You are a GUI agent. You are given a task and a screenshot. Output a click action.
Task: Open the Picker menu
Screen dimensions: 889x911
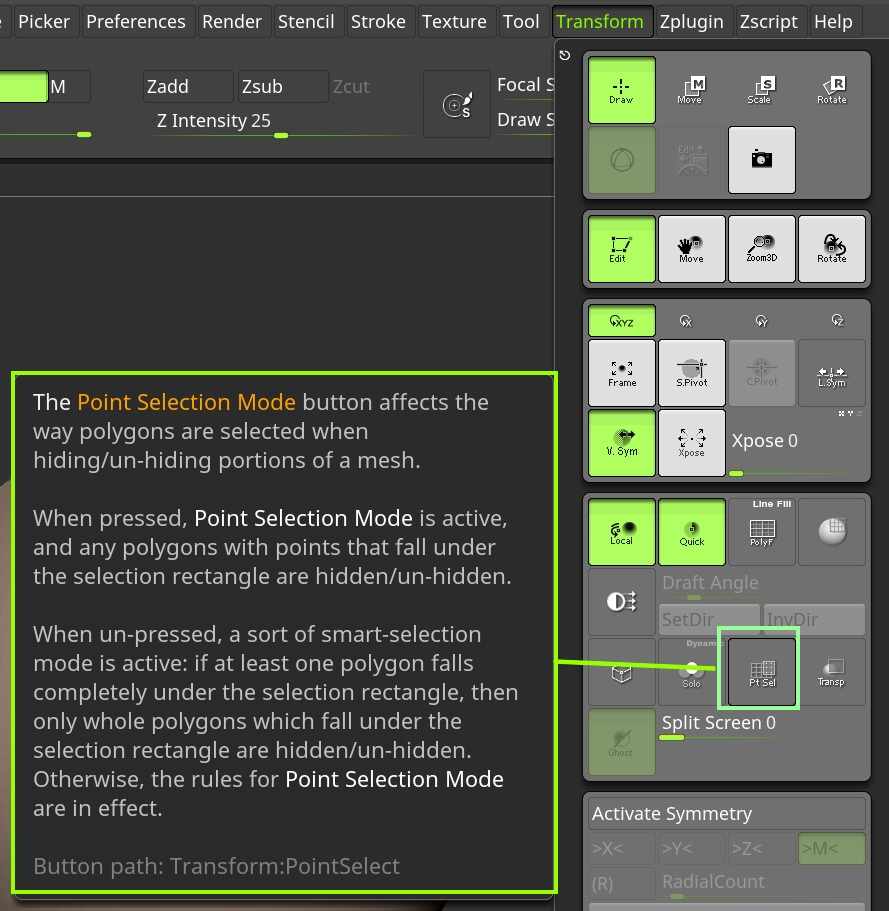tap(44, 21)
